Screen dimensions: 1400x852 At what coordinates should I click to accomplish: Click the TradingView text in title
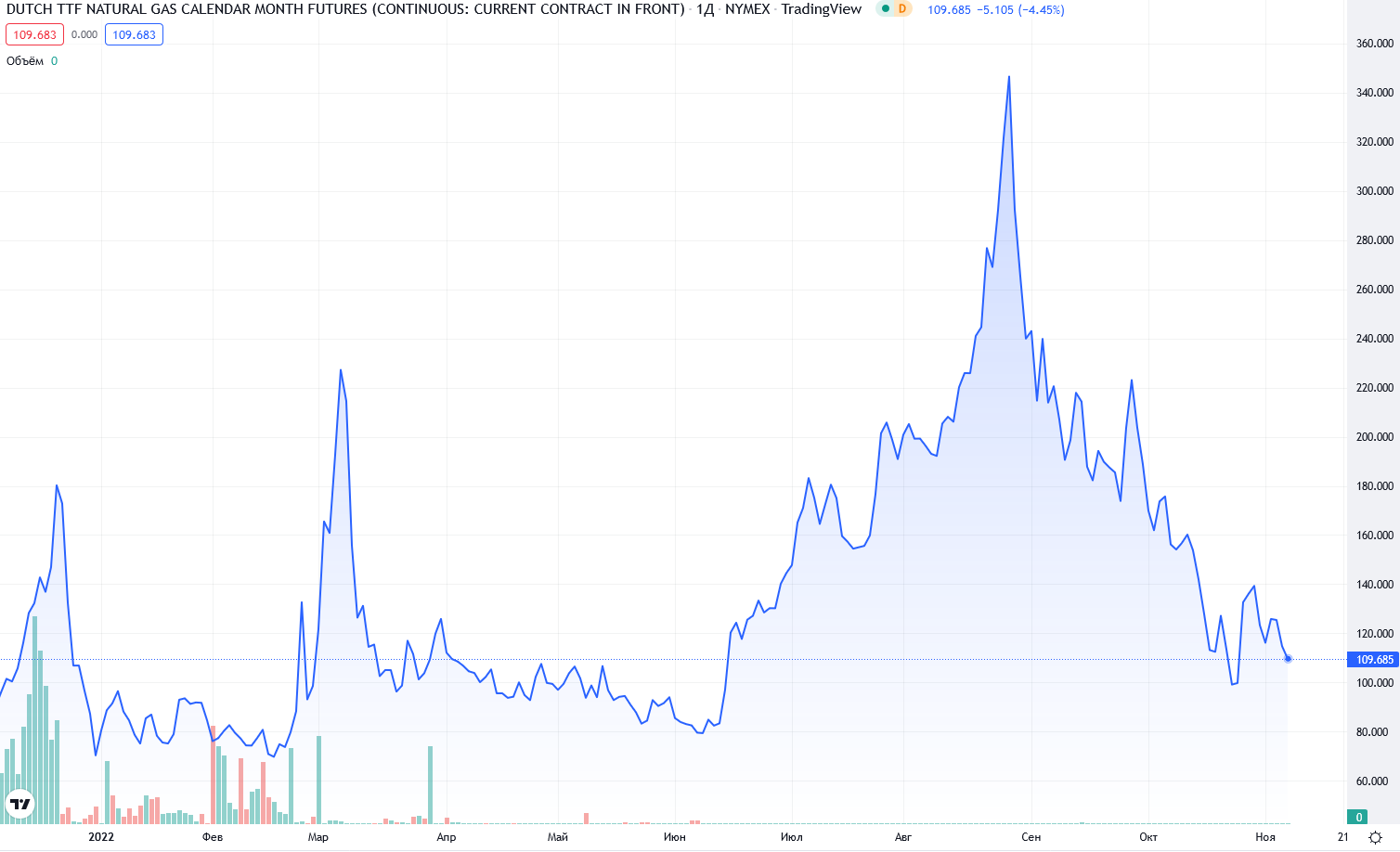click(821, 9)
